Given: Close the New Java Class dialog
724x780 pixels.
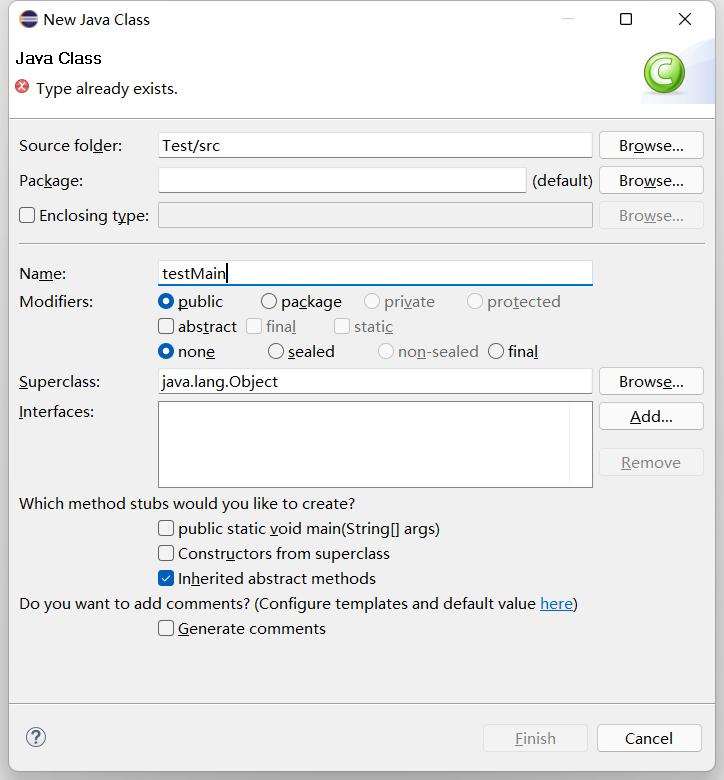Looking at the screenshot, I should [x=685, y=19].
